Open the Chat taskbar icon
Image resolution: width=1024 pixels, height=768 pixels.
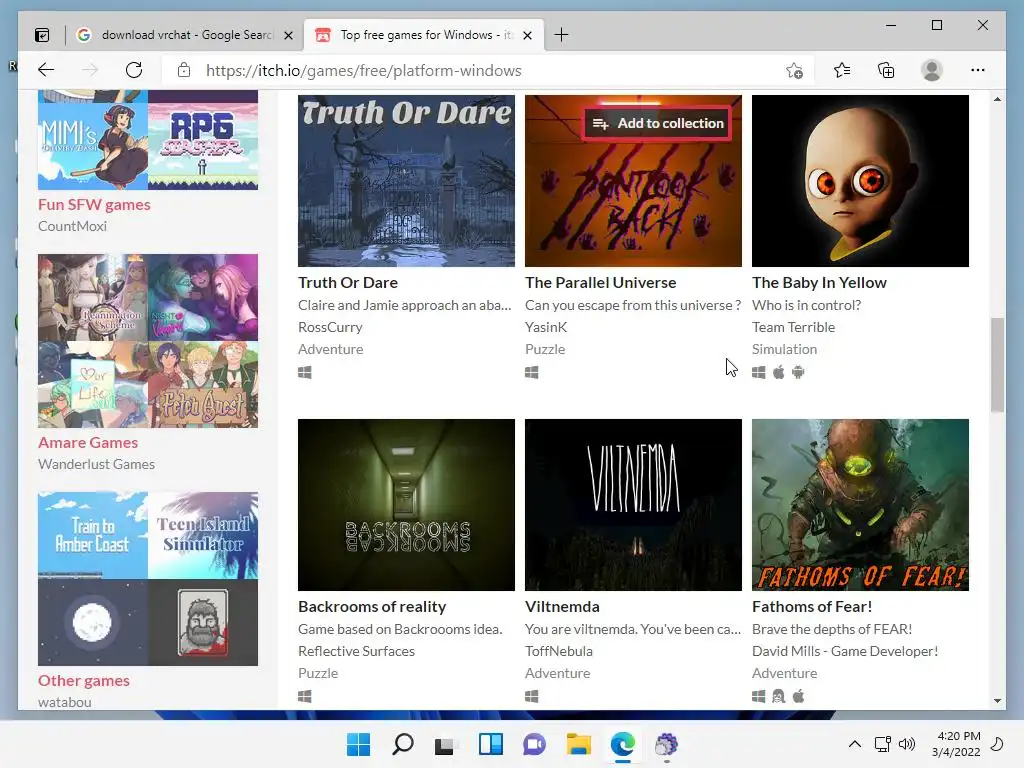point(534,744)
